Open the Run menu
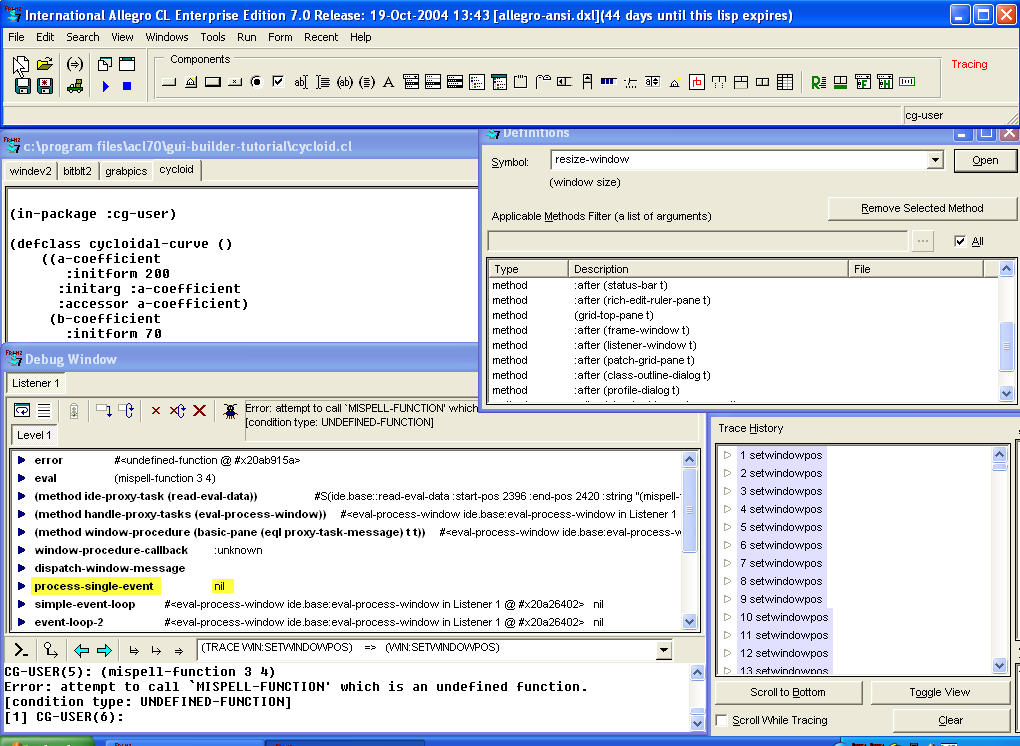 click(x=246, y=37)
